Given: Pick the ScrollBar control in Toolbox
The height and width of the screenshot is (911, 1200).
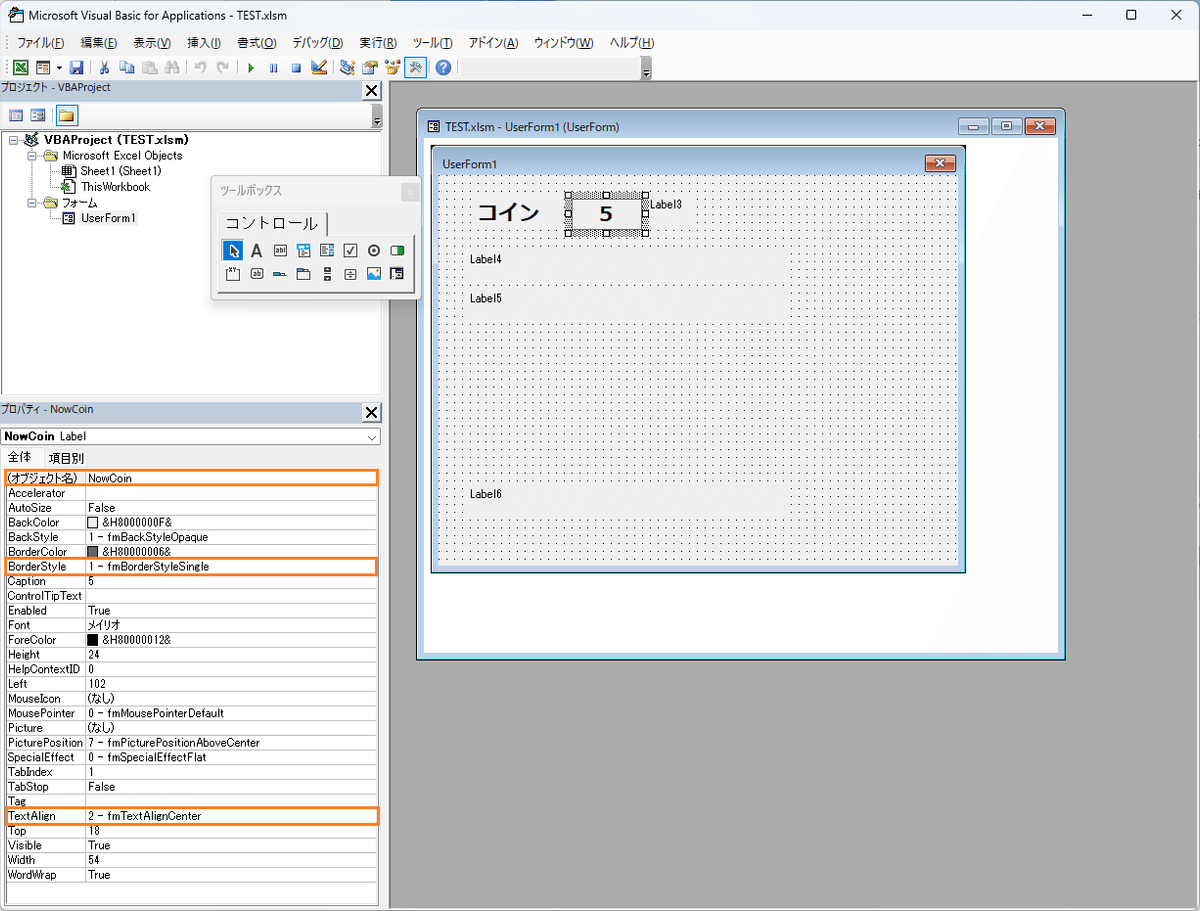Looking at the screenshot, I should tap(327, 274).
